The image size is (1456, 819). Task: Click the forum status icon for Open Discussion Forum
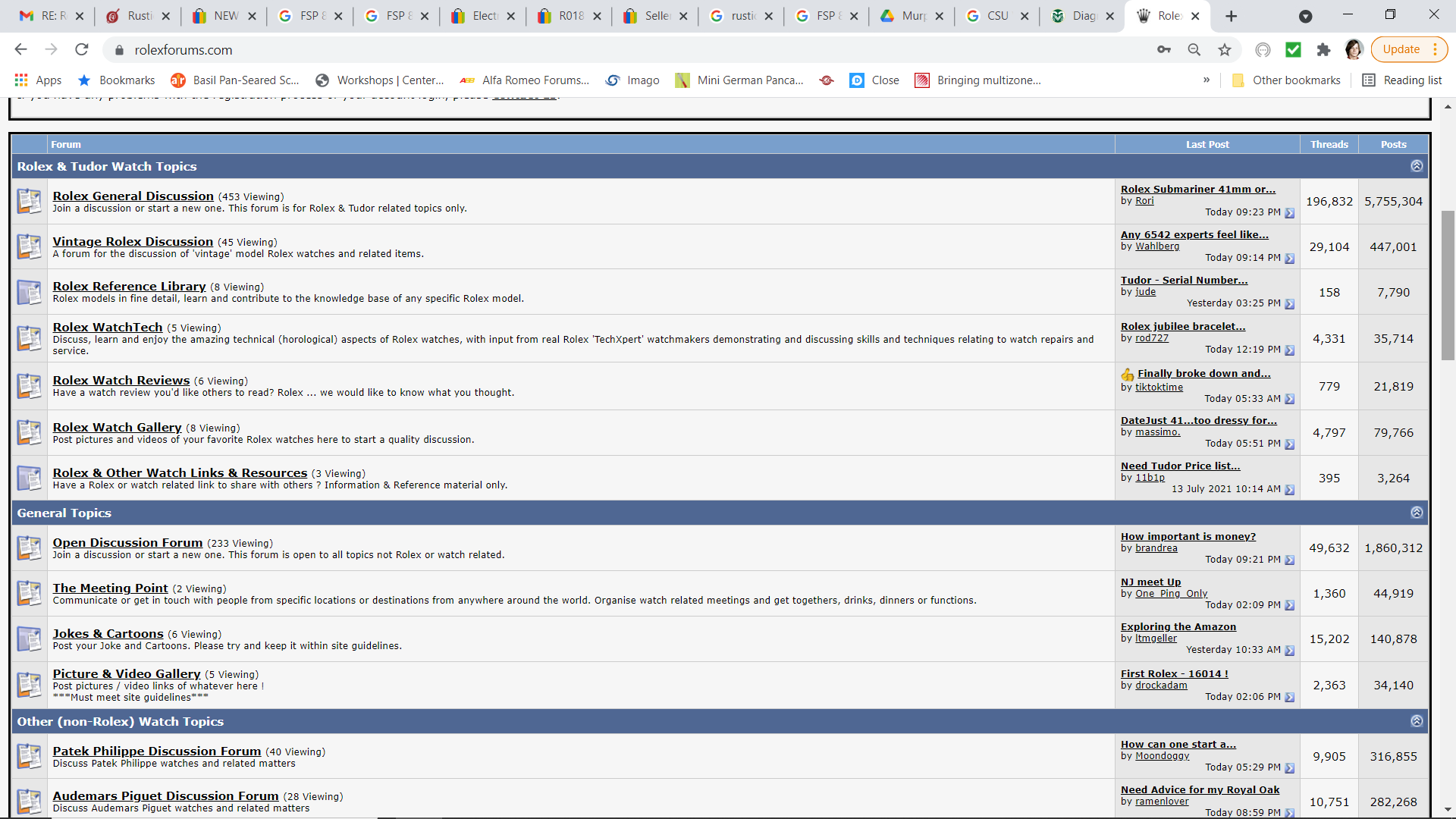[x=30, y=548]
